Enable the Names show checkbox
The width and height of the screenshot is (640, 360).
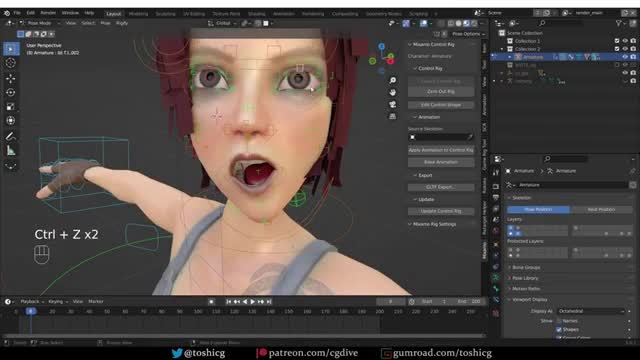click(559, 321)
